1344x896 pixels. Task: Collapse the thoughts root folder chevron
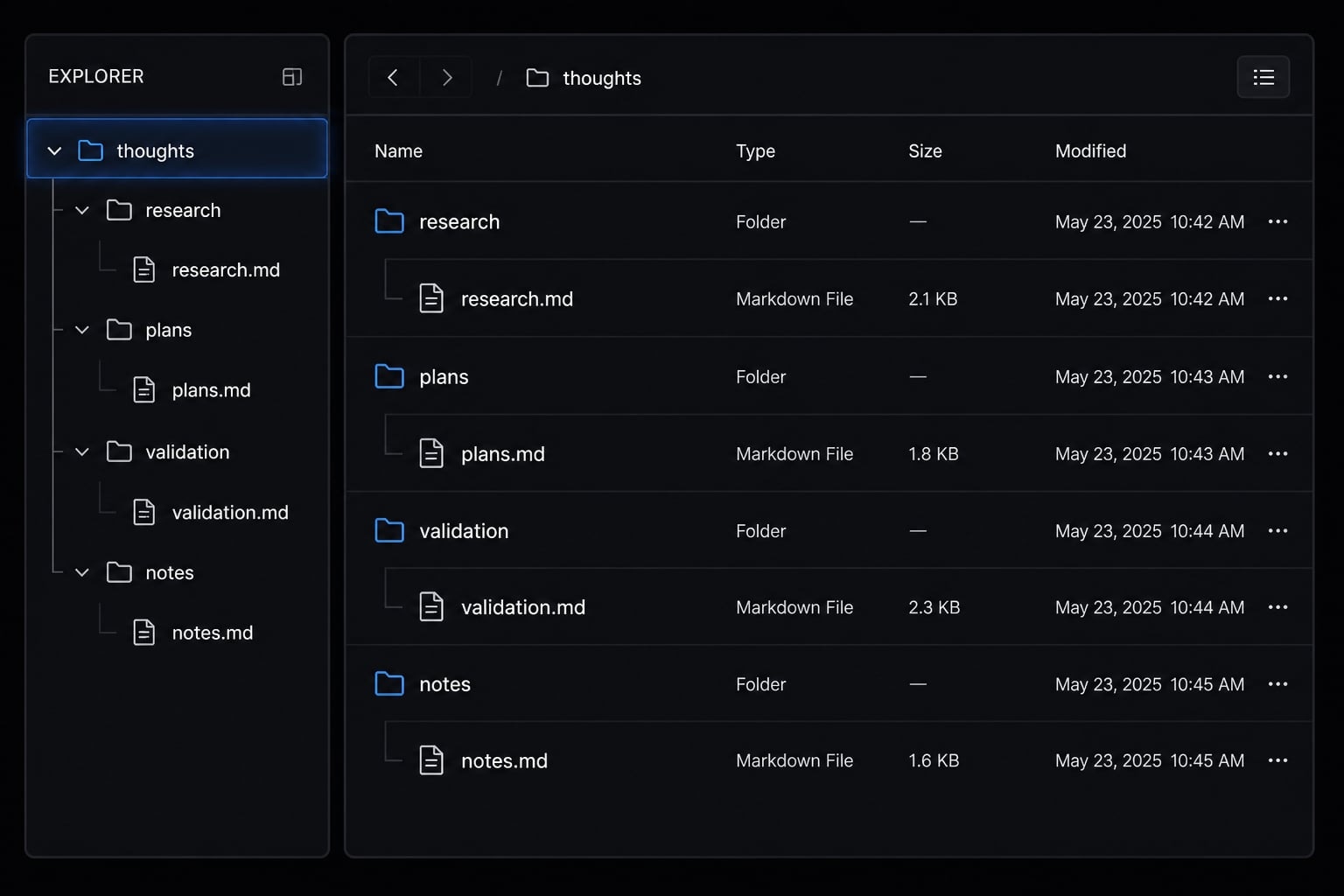click(54, 150)
